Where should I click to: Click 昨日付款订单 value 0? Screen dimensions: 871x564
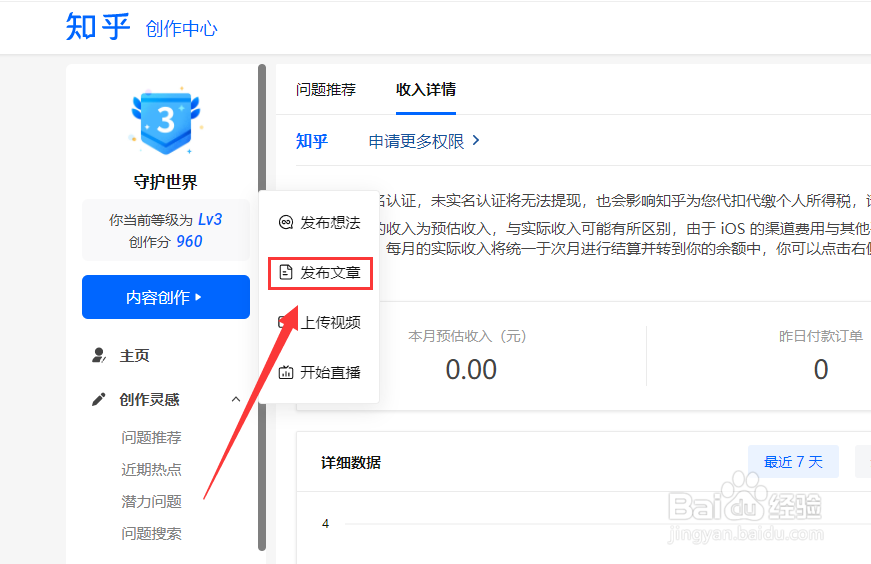[821, 370]
